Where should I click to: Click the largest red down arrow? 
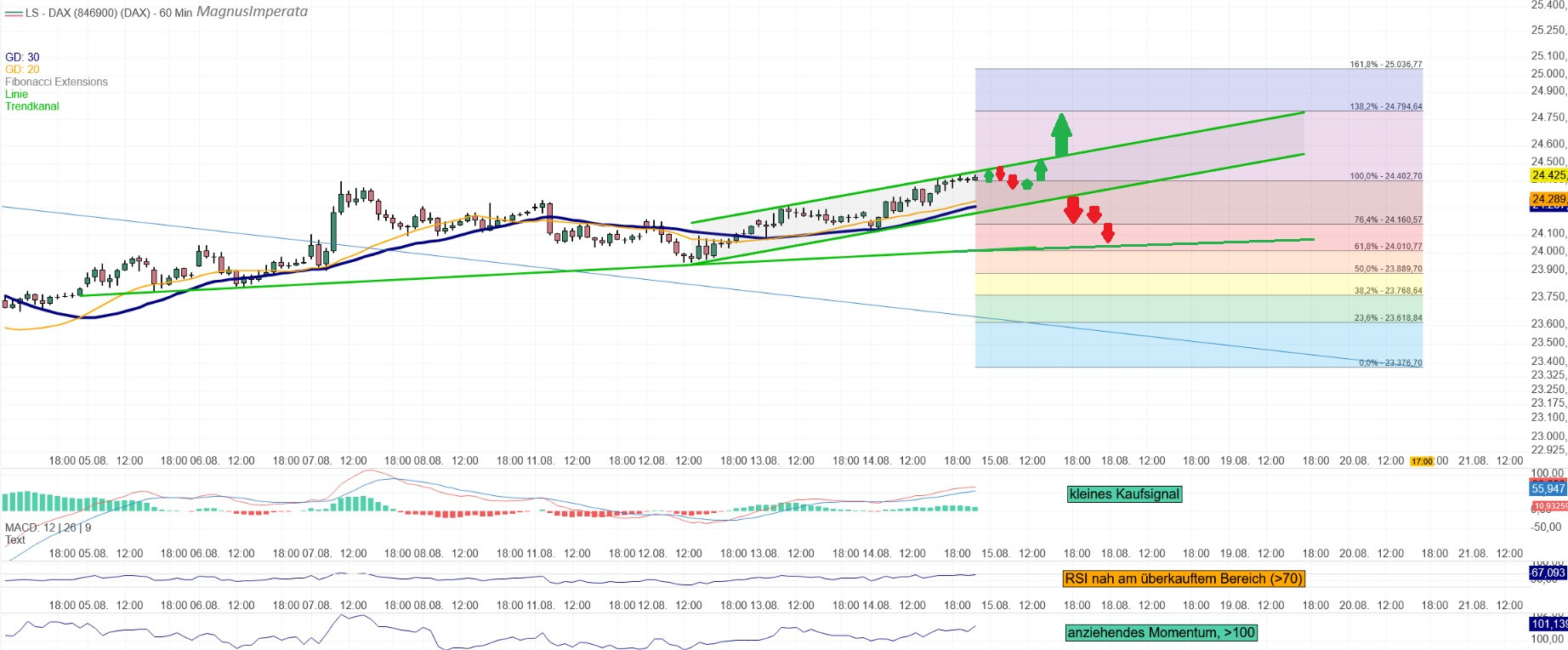click(x=1073, y=209)
